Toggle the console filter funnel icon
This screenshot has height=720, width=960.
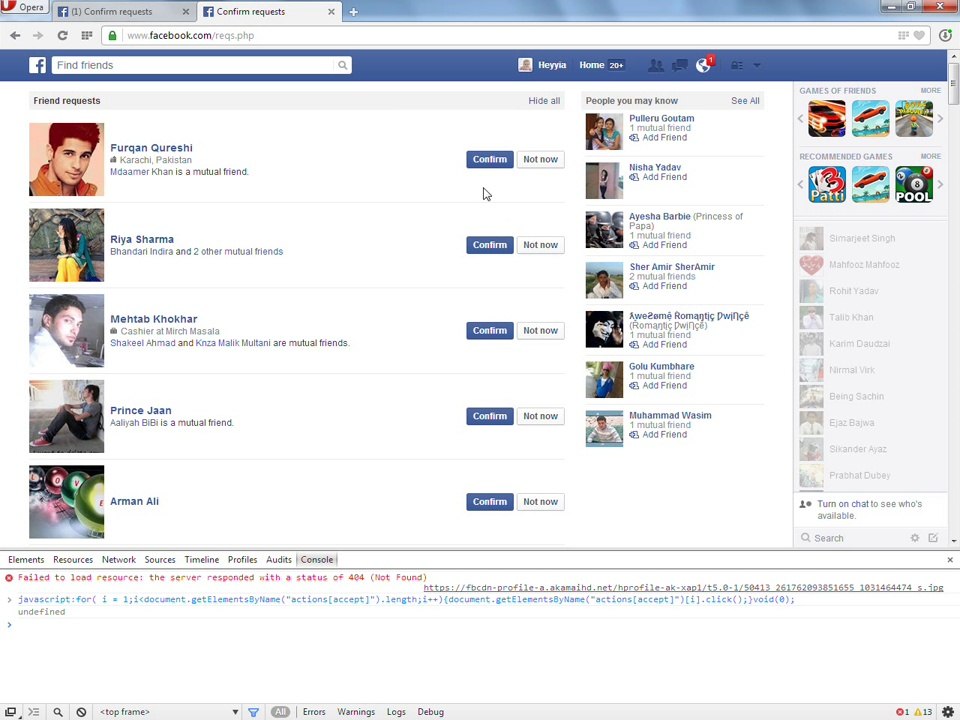point(253,712)
